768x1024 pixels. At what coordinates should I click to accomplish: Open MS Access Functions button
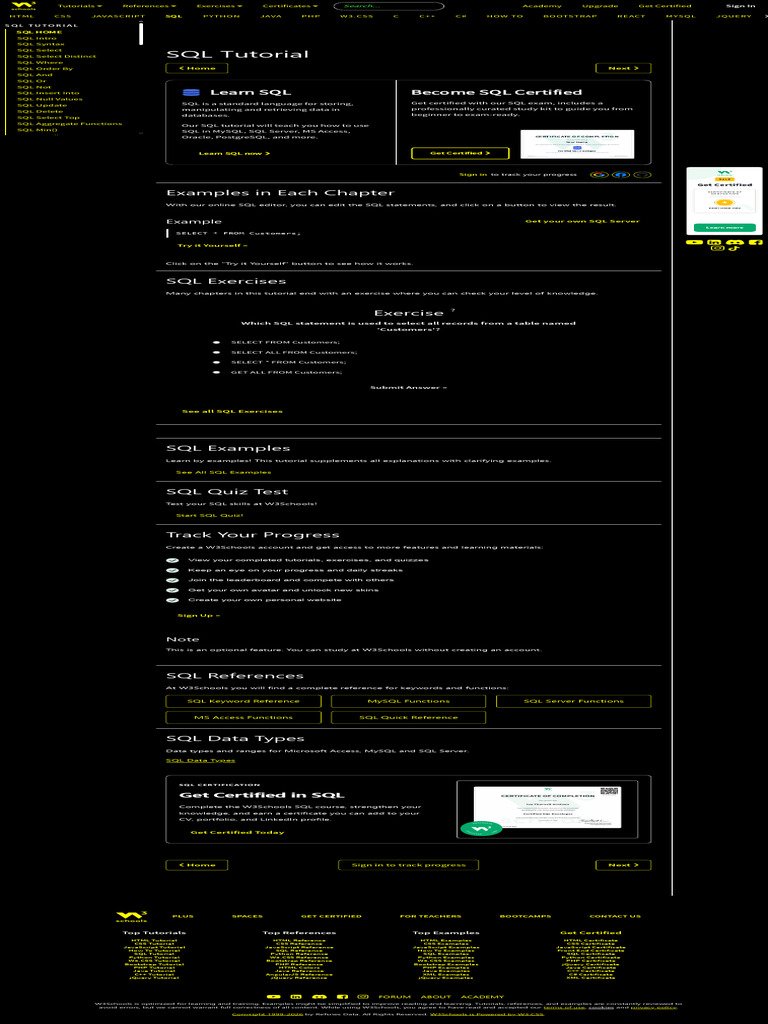tap(244, 718)
